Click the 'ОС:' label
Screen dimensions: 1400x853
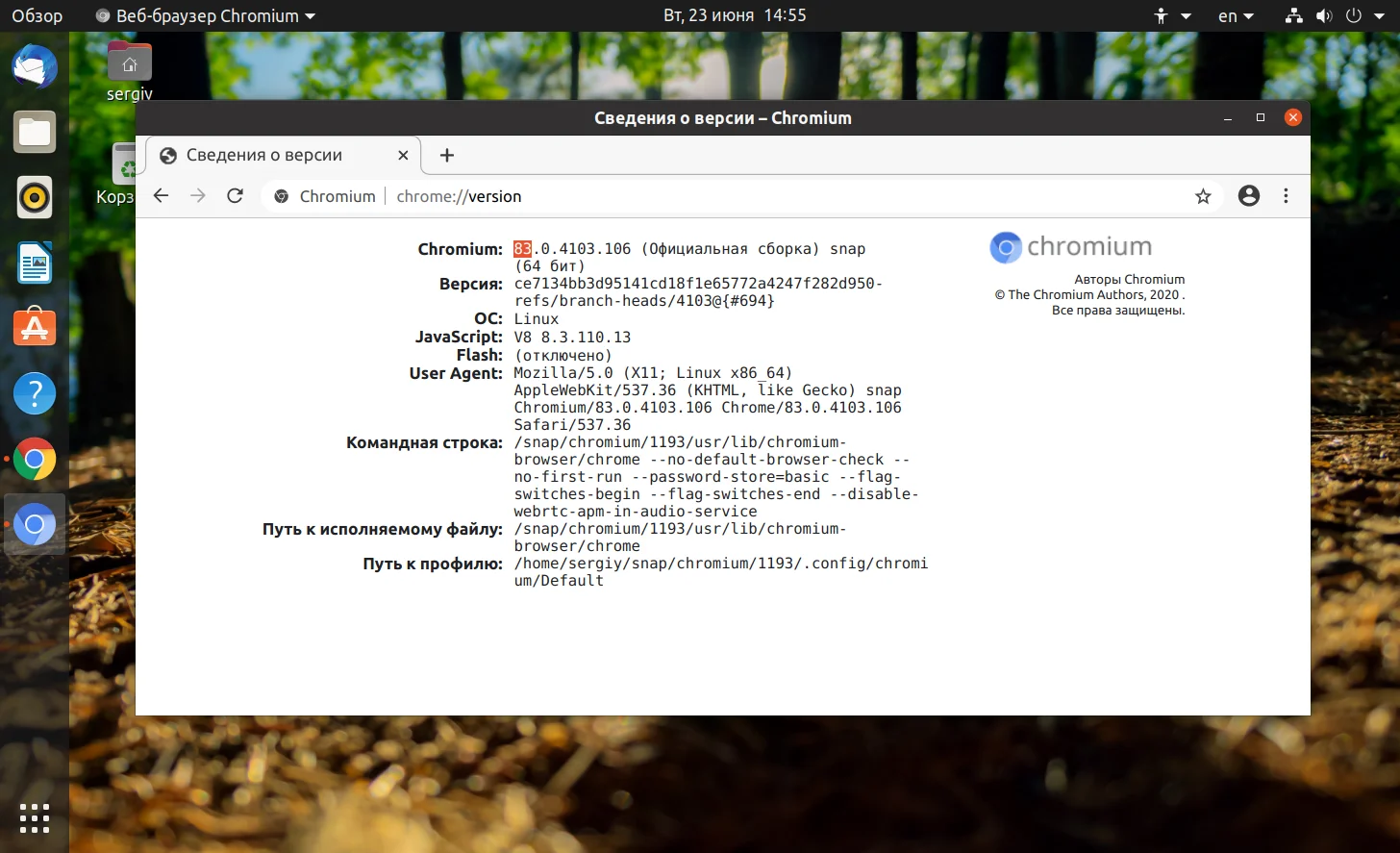pos(488,319)
